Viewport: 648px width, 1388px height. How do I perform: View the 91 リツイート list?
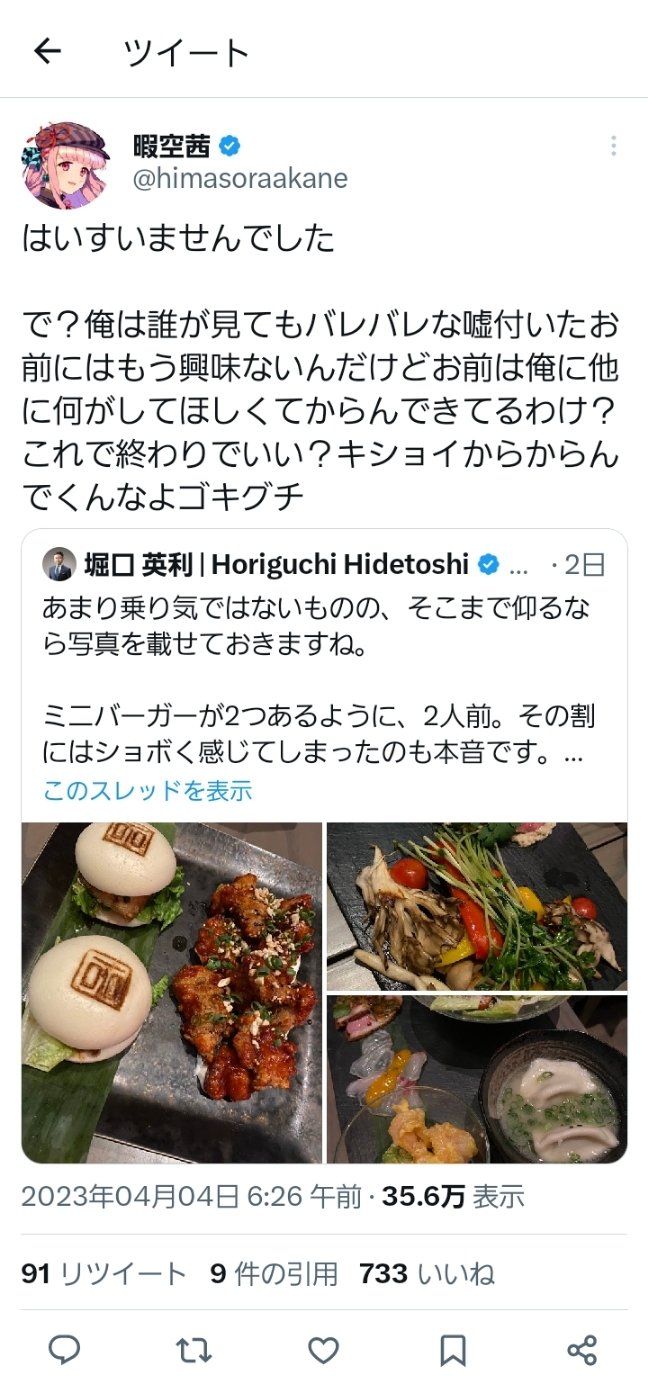click(104, 1273)
